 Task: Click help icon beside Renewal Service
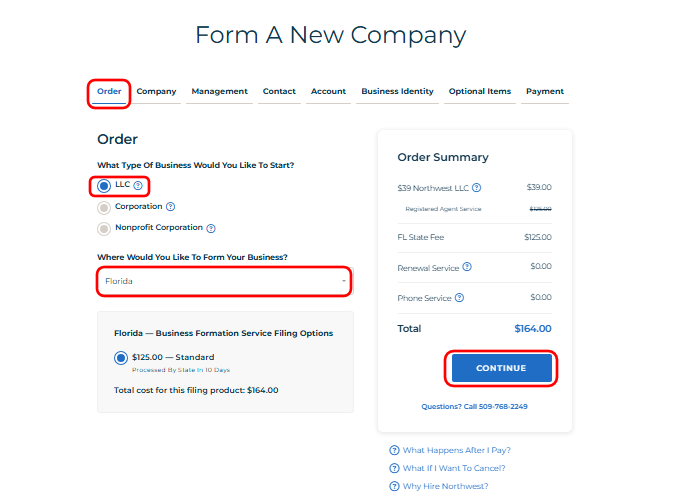pyautogui.click(x=467, y=267)
